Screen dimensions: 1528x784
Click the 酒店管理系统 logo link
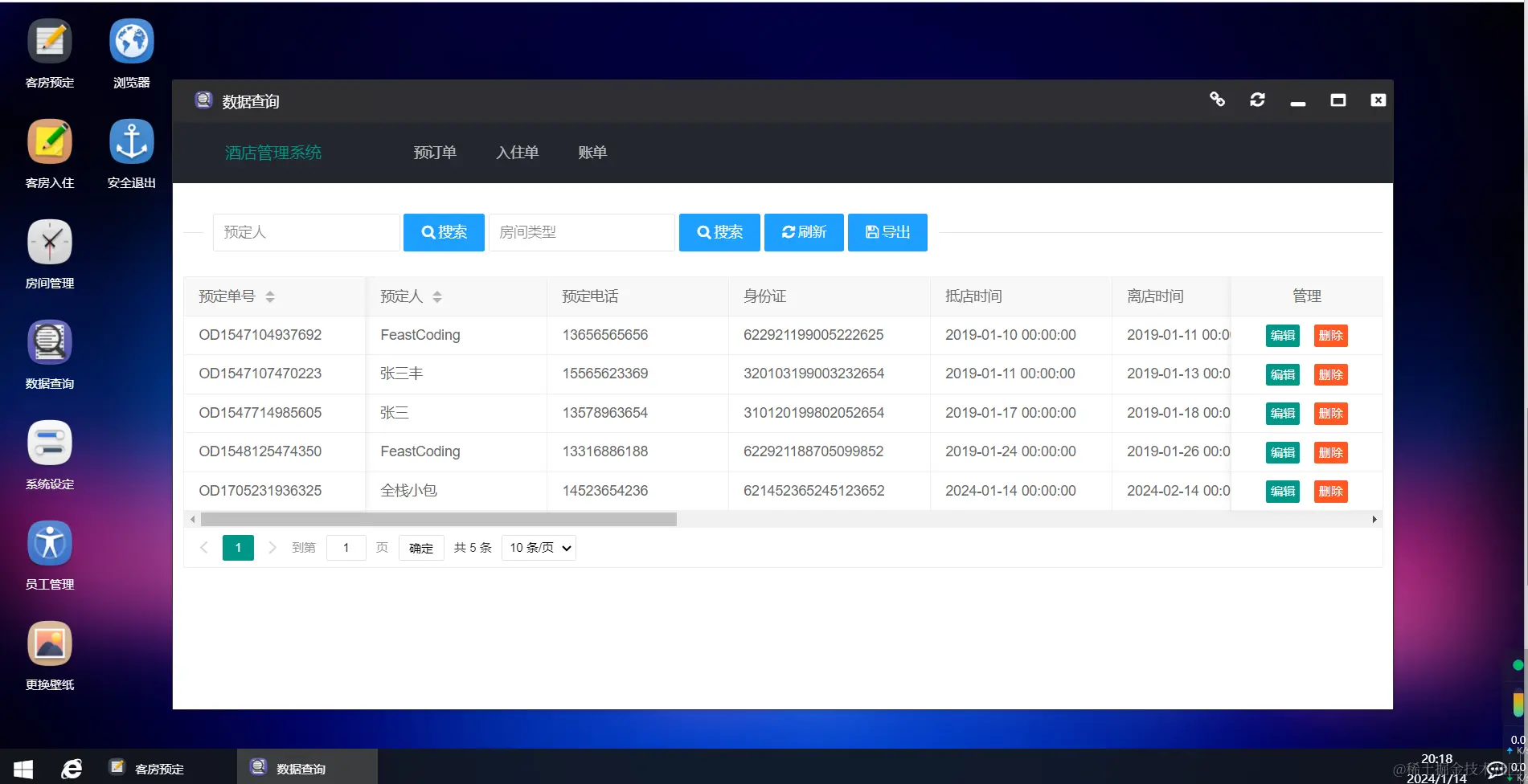pos(273,153)
